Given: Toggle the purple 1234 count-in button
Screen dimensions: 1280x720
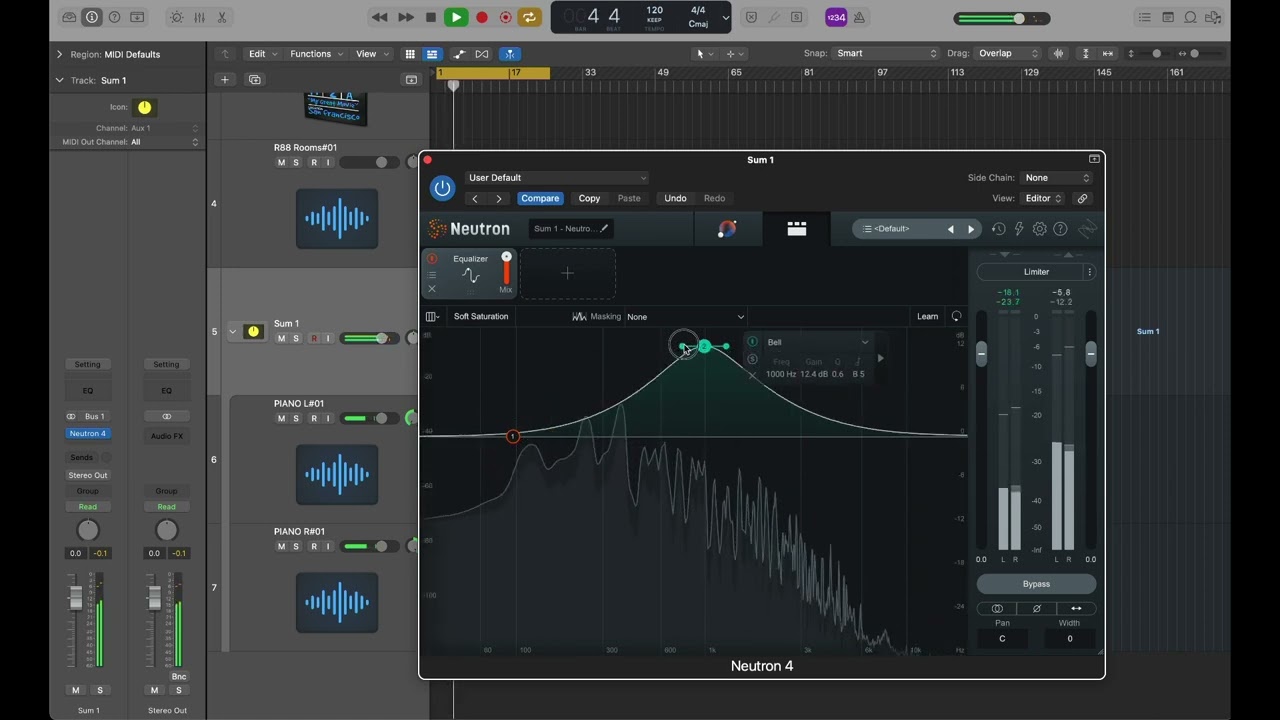Looking at the screenshot, I should coord(836,17).
